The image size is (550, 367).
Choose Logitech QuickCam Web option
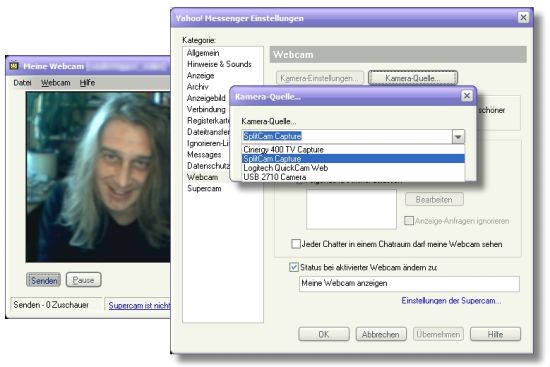(x=353, y=168)
